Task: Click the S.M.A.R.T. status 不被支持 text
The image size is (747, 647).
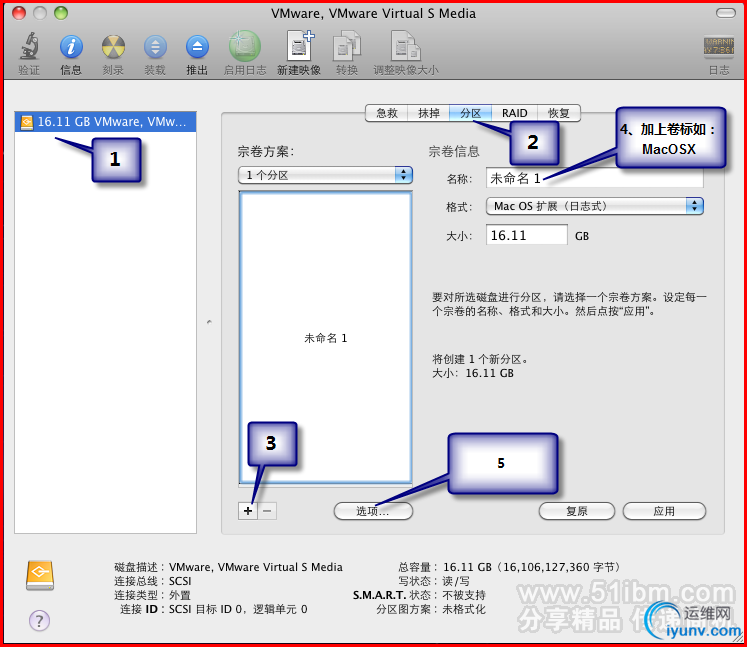Action: [x=464, y=595]
